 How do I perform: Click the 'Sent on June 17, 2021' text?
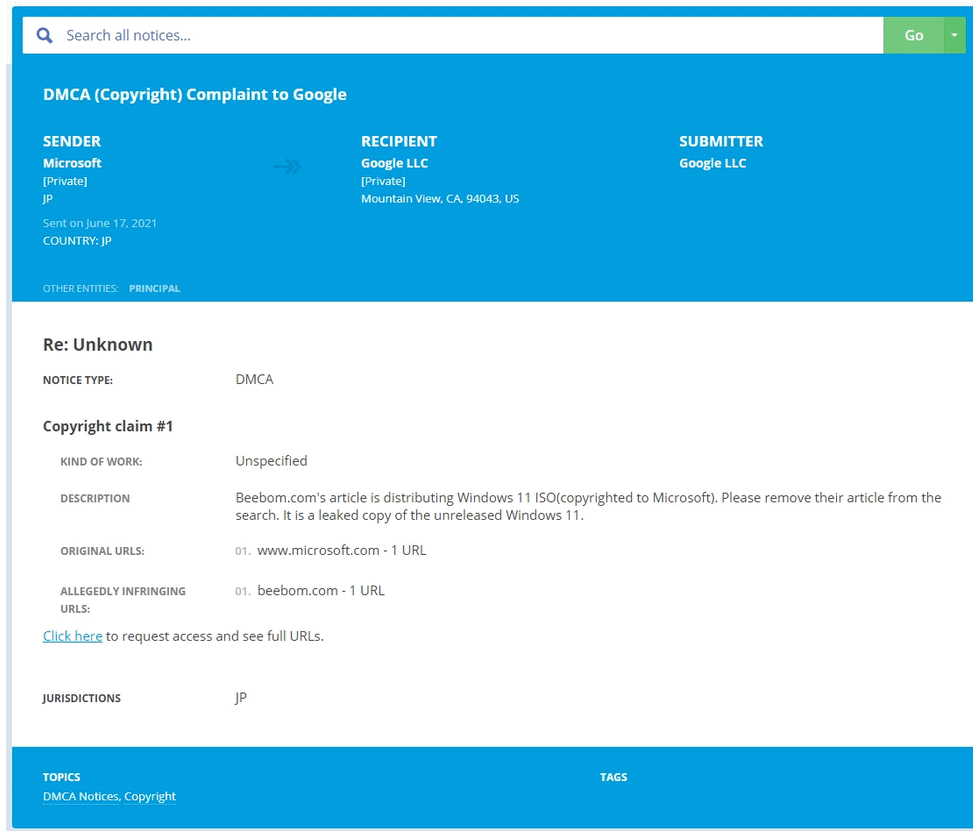(100, 223)
